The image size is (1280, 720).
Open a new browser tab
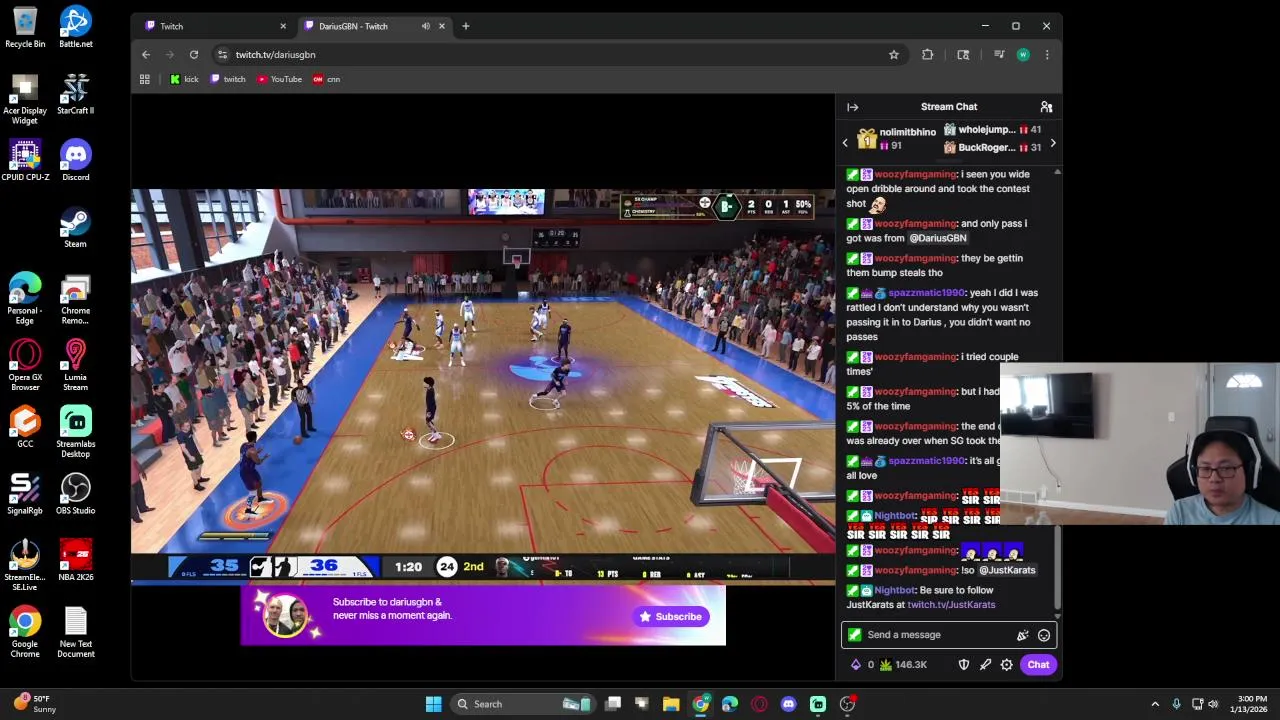[465, 26]
